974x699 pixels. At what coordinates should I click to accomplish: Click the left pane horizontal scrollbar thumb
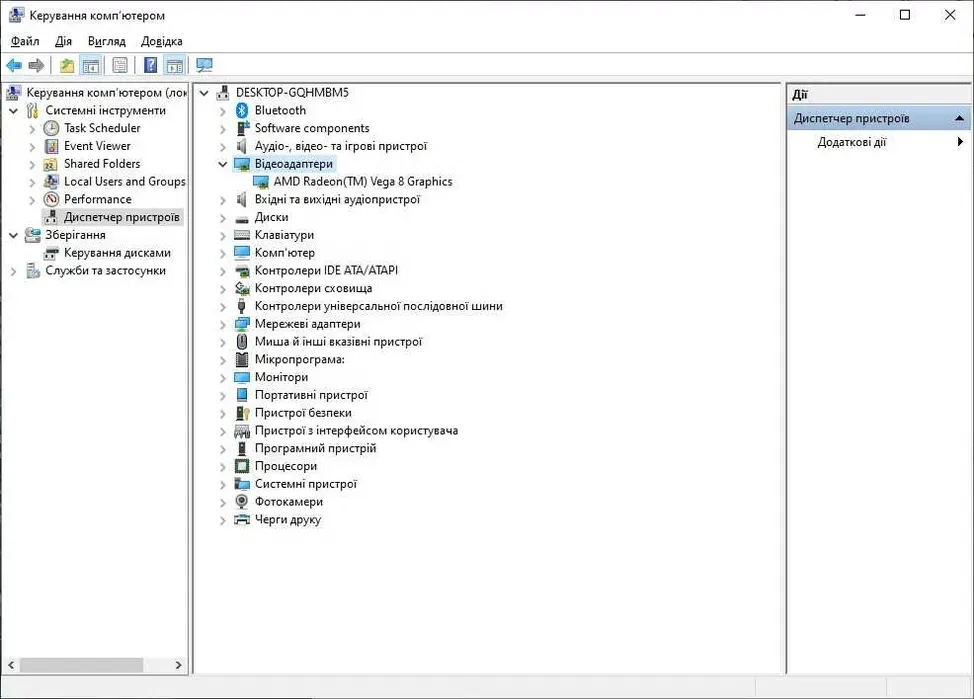(81, 665)
